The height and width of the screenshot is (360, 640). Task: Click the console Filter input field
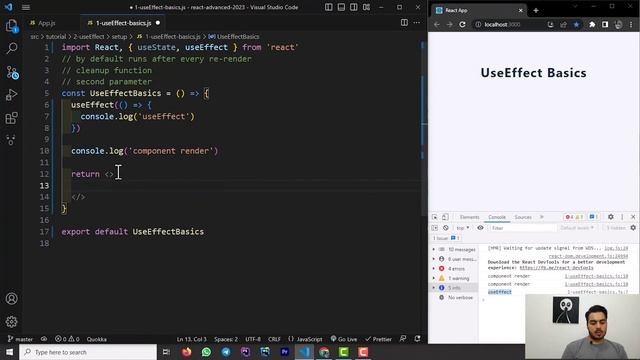(522, 228)
